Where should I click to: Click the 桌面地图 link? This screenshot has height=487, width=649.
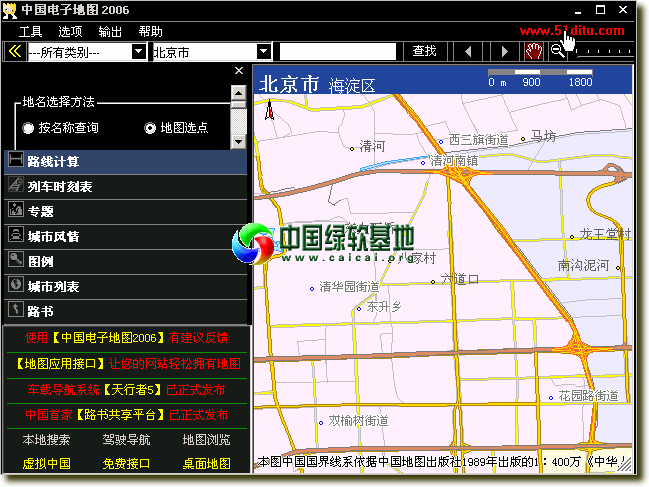[x=206, y=464]
